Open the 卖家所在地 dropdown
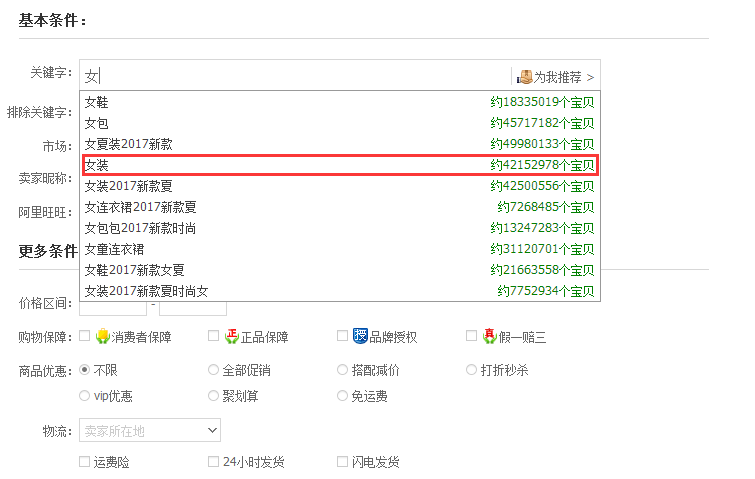Image resolution: width=755 pixels, height=479 pixels. (x=150, y=430)
